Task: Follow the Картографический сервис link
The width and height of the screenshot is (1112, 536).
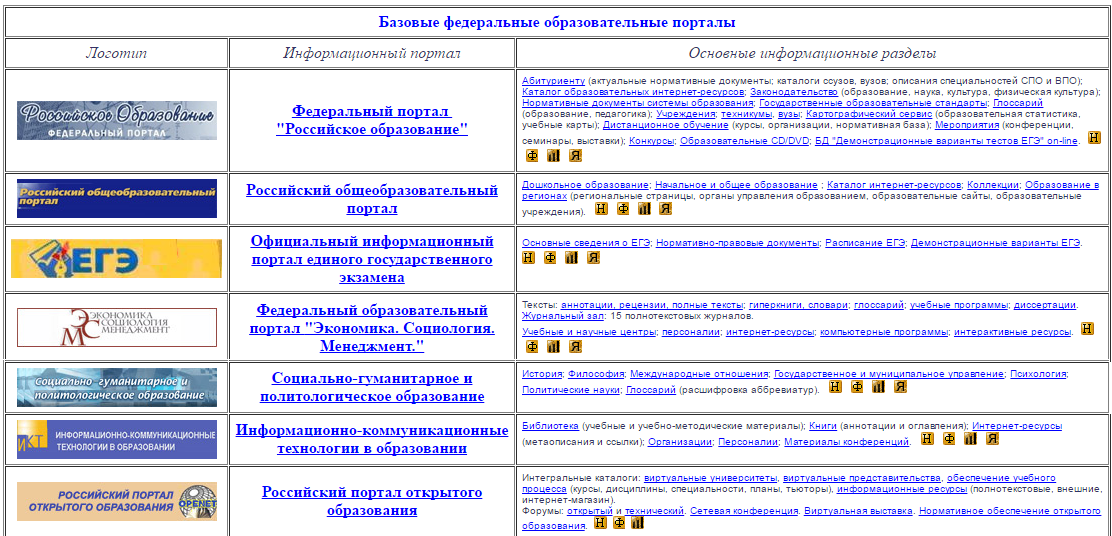Action: click(869, 113)
